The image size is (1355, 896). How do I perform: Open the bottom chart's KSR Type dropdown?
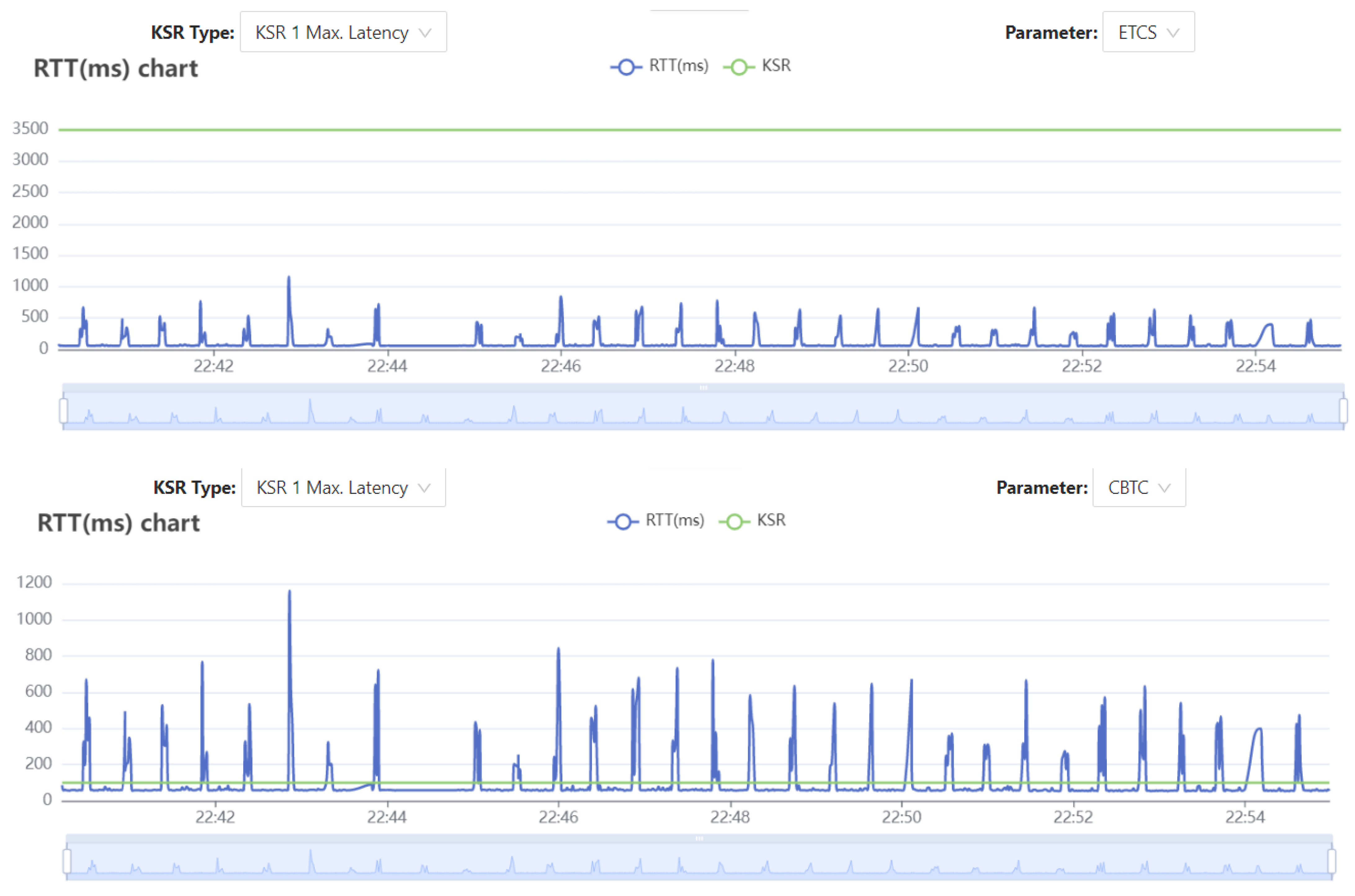point(343,488)
